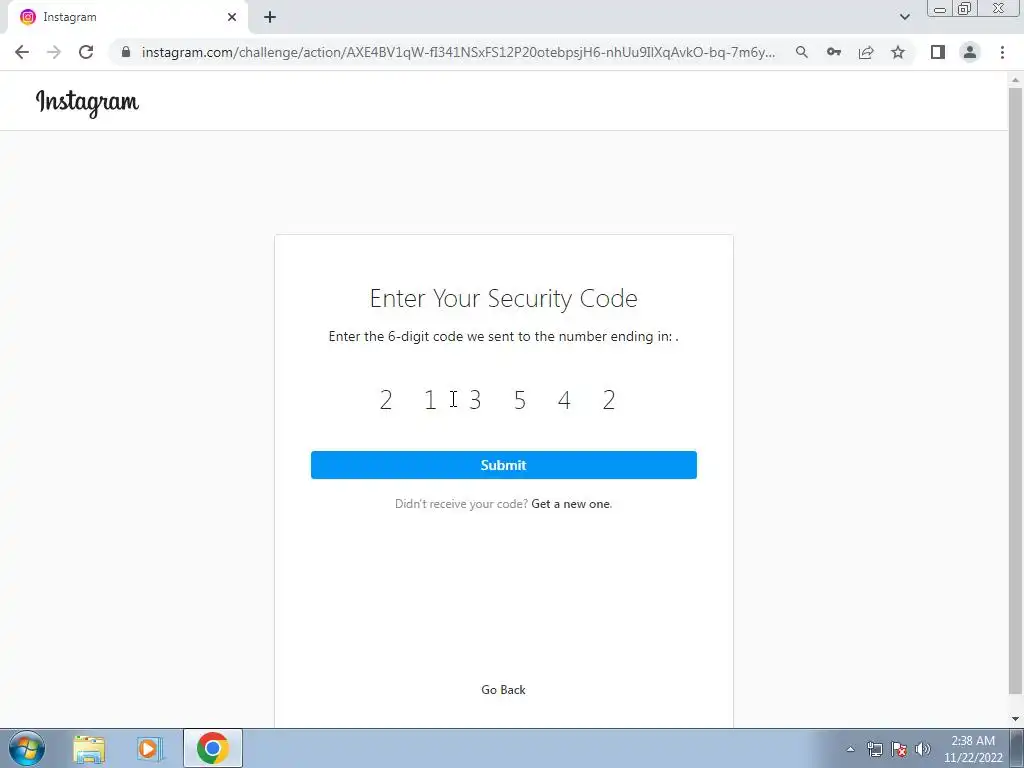
Task: Bookmark this page with the star
Action: tap(898, 52)
